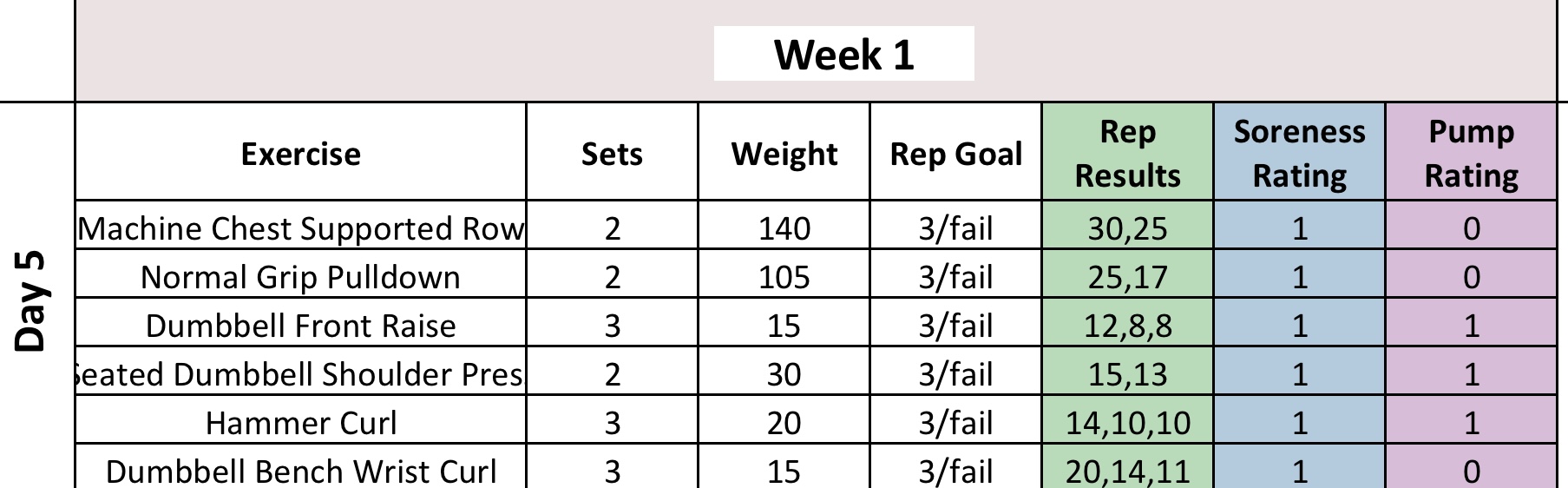Select the Dumbbell Bench Wrist Curl cell
1568x488 pixels.
(x=300, y=471)
